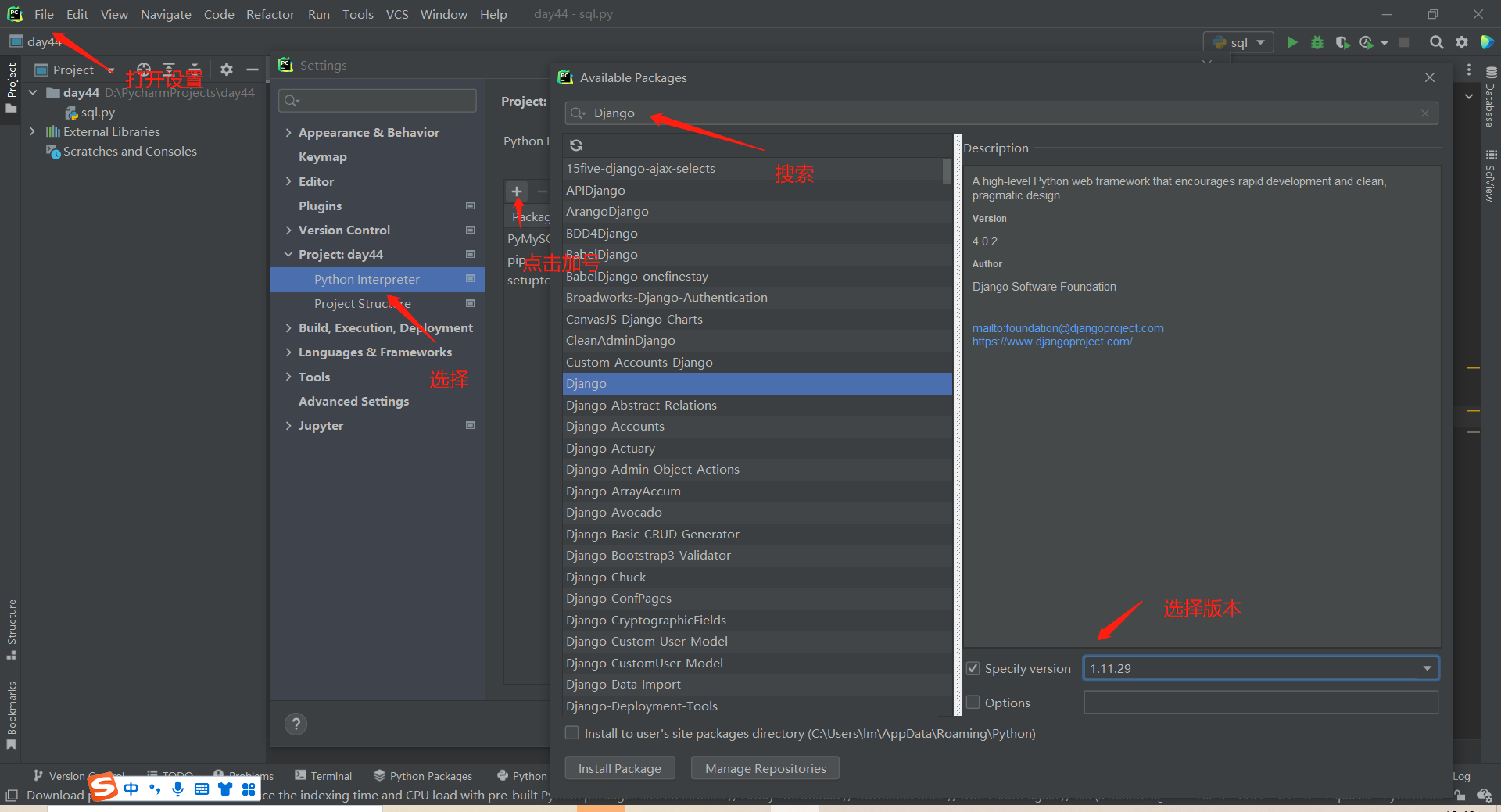Uncheck the Specify version checkbox

pos(973,668)
